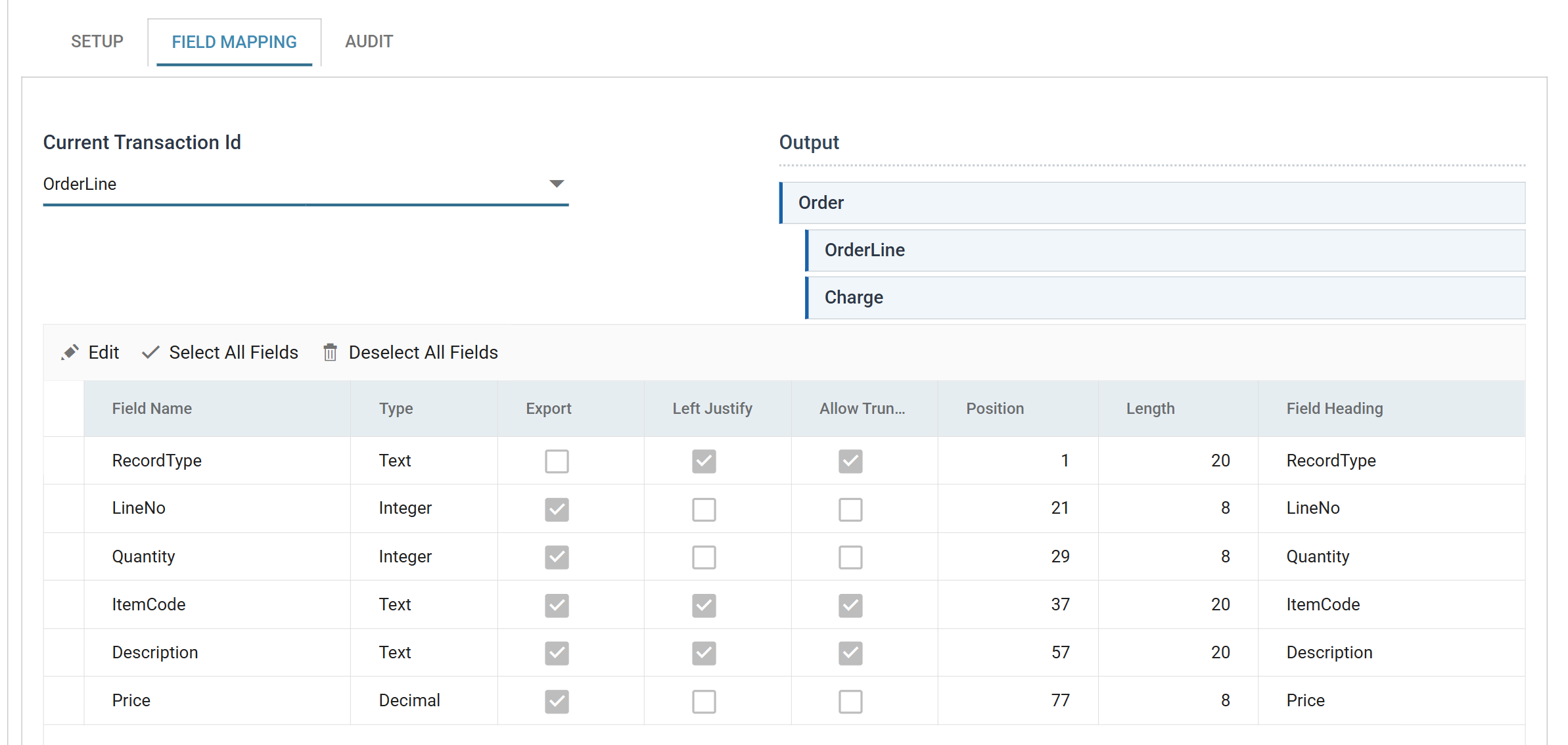Click the Export column header
The width and height of the screenshot is (1568, 745).
pyautogui.click(x=570, y=409)
